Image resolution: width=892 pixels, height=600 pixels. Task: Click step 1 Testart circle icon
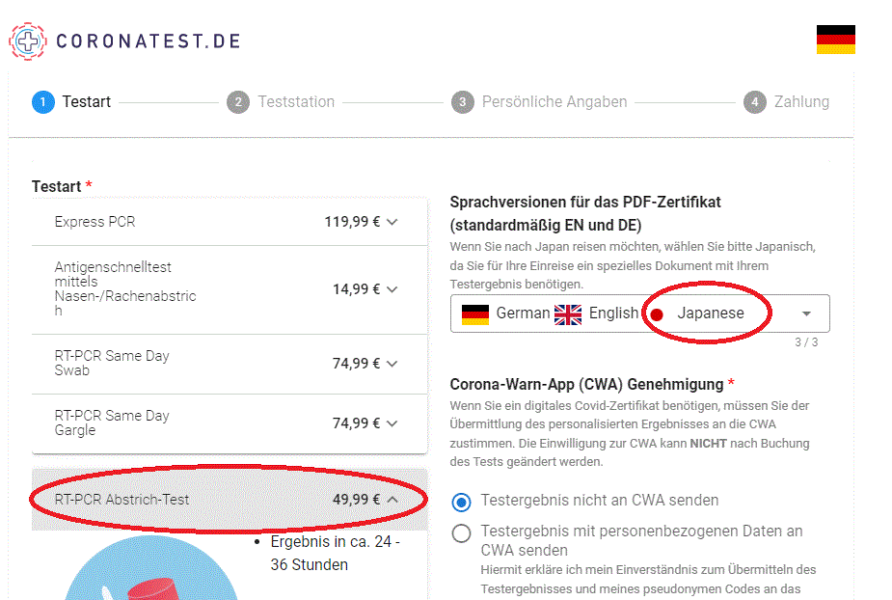[x=43, y=102]
